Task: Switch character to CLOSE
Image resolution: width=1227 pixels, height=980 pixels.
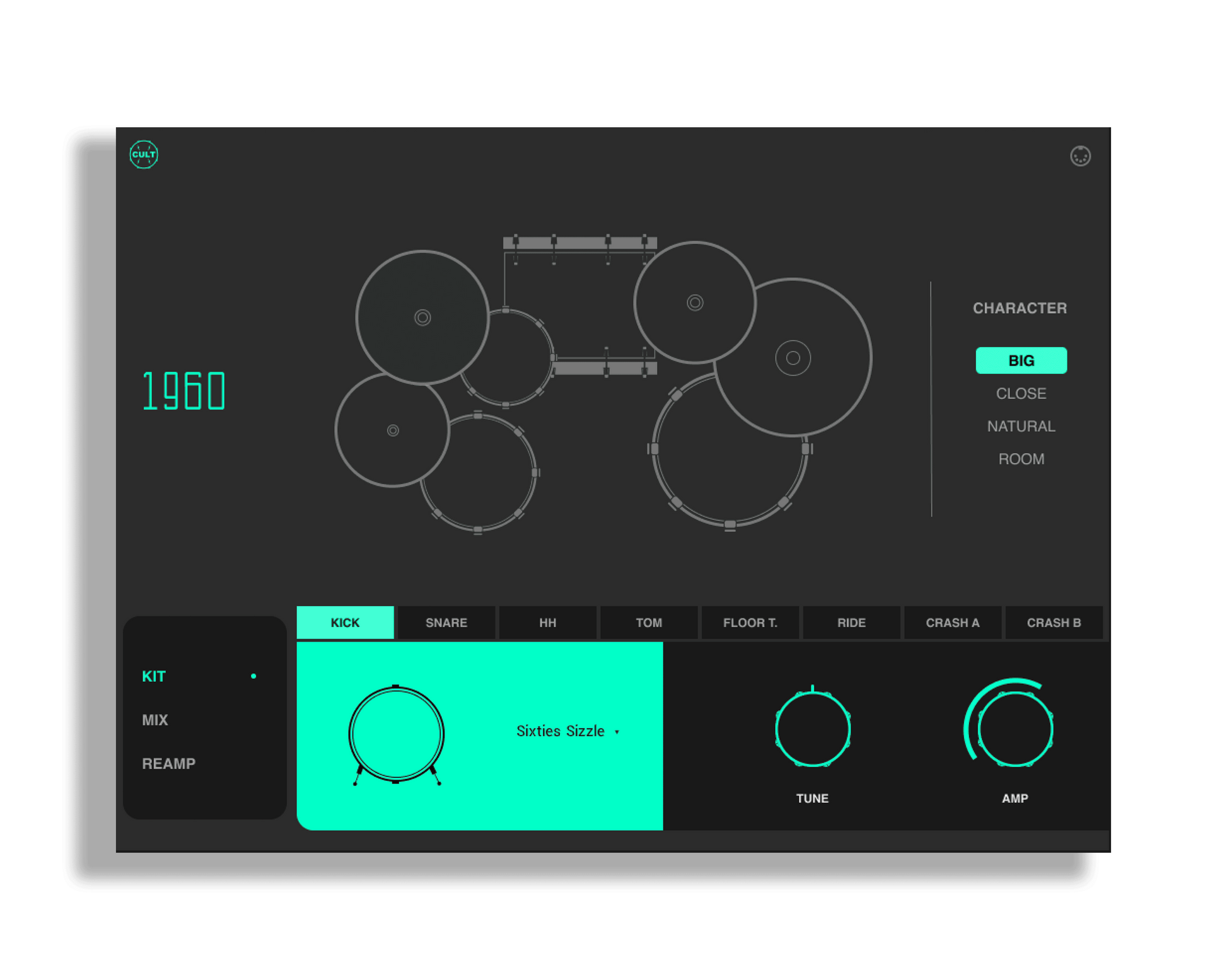Action: (x=1021, y=393)
